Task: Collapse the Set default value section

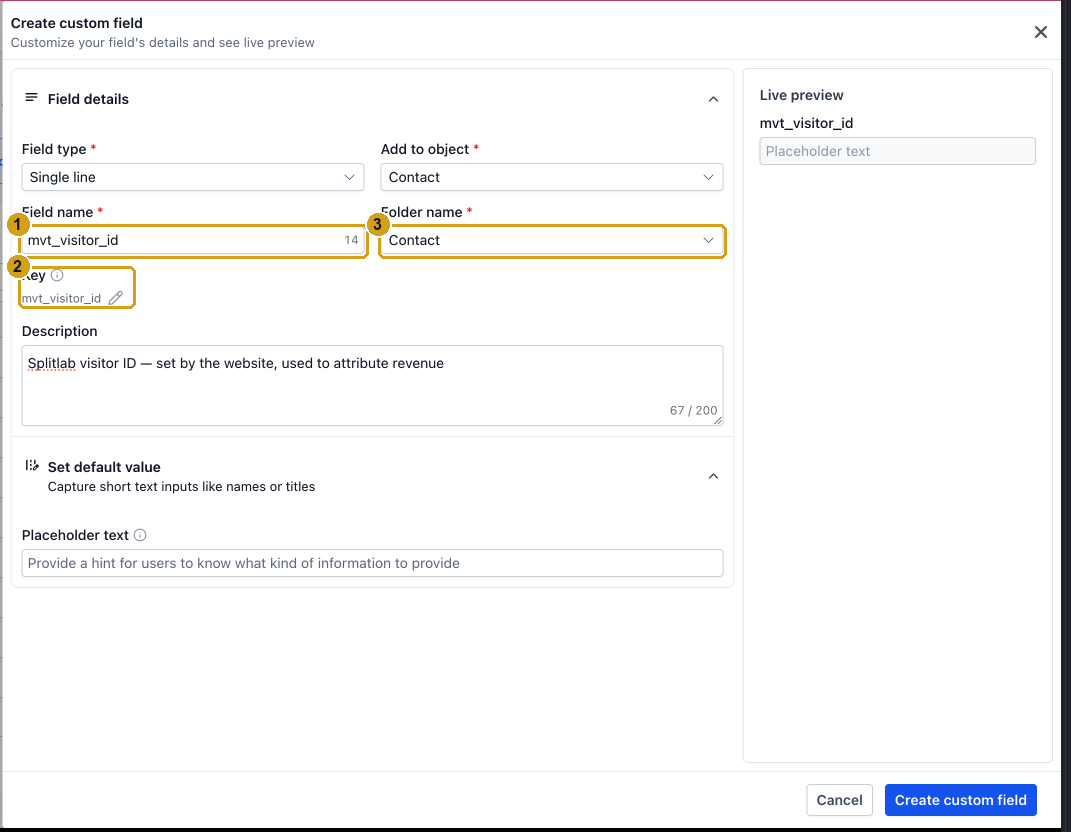Action: pos(713,476)
